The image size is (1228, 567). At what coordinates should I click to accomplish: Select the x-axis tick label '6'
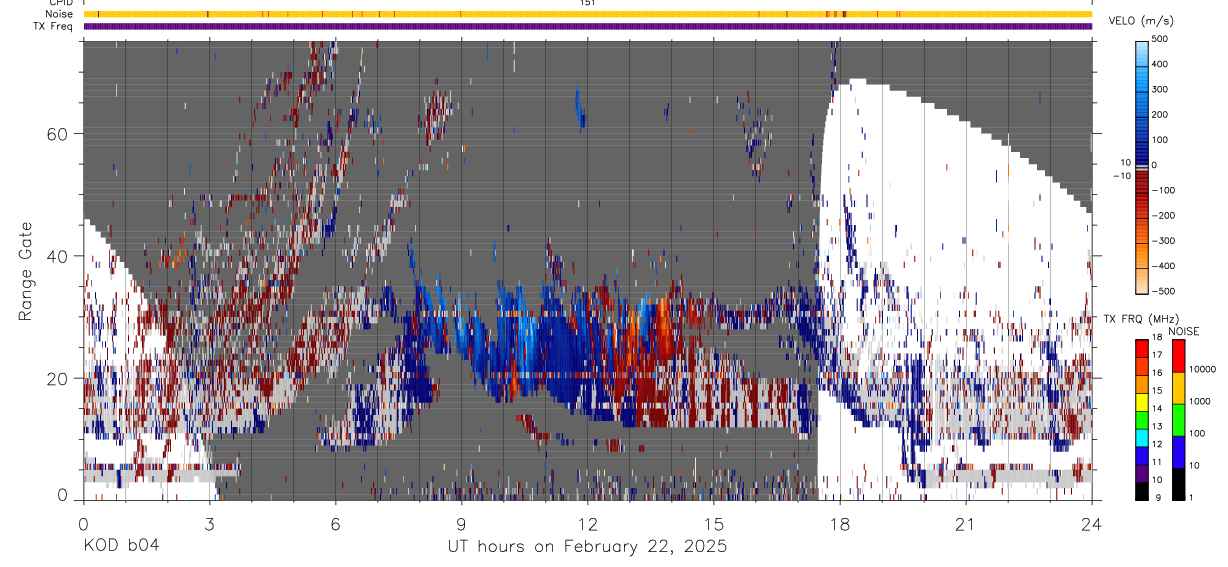coord(335,523)
